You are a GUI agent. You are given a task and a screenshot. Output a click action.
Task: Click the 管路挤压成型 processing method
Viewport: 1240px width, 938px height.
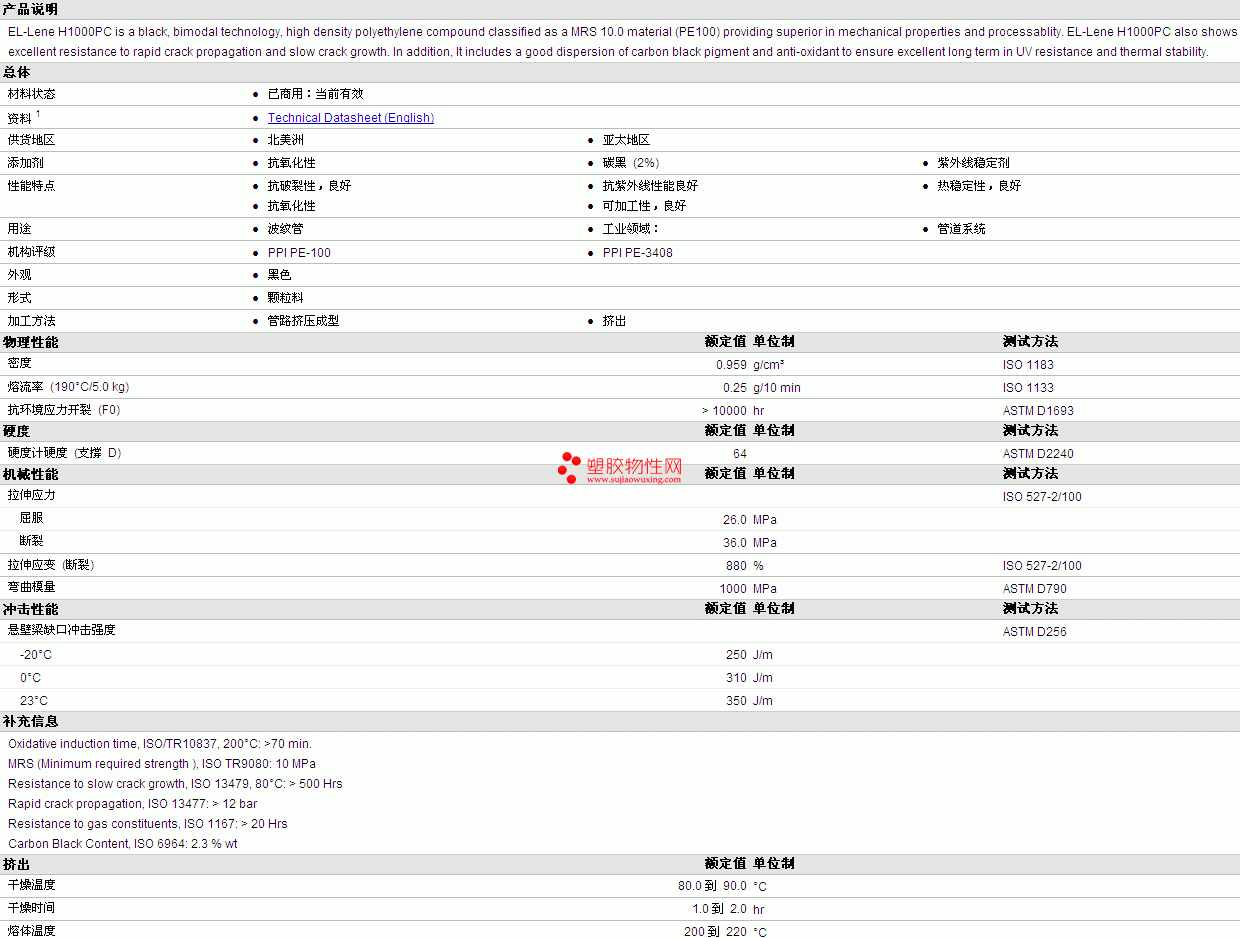point(304,321)
